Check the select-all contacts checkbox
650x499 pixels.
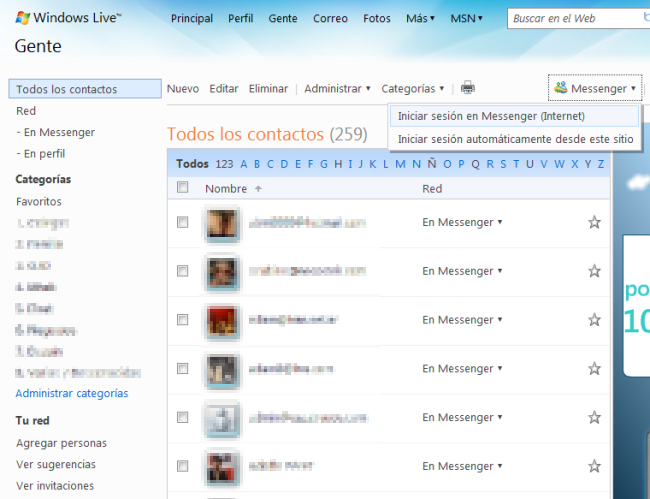tap(182, 187)
